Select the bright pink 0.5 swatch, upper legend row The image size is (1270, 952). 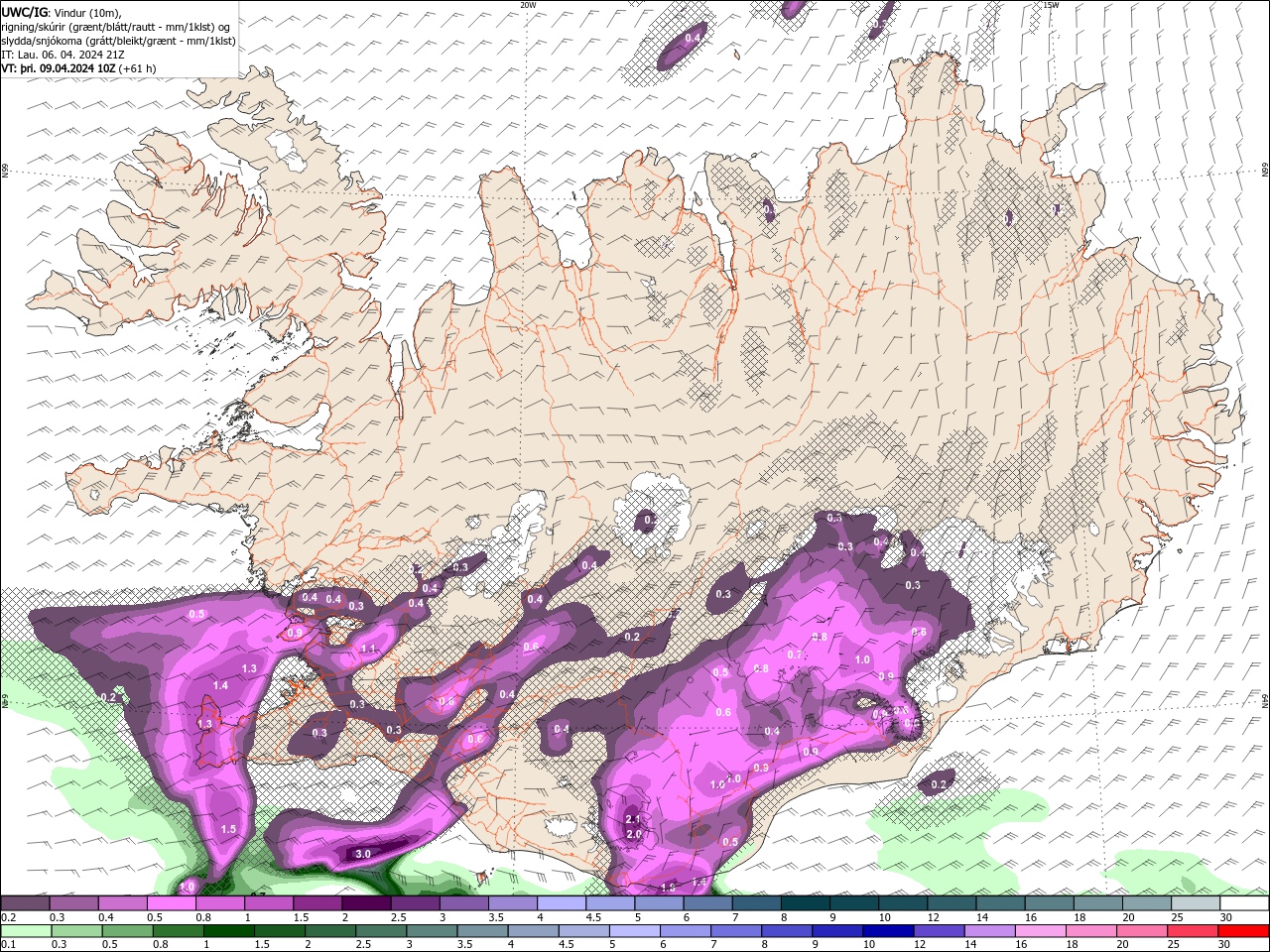click(x=171, y=903)
